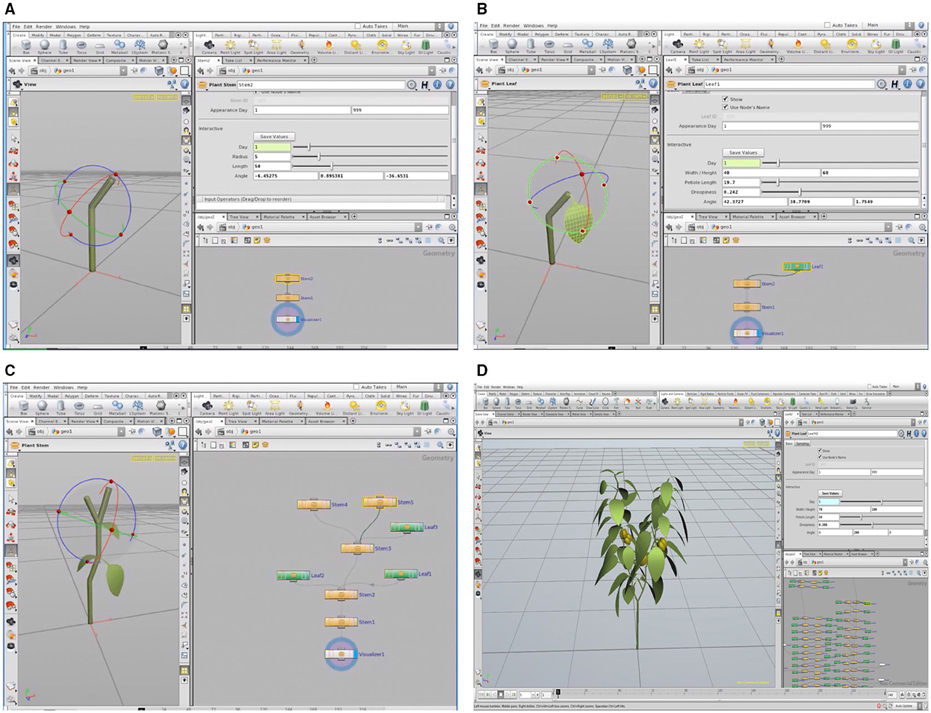Image resolution: width=931 pixels, height=713 pixels.
Task: Open the help icon on panel A's View toolbar
Action: point(184,84)
